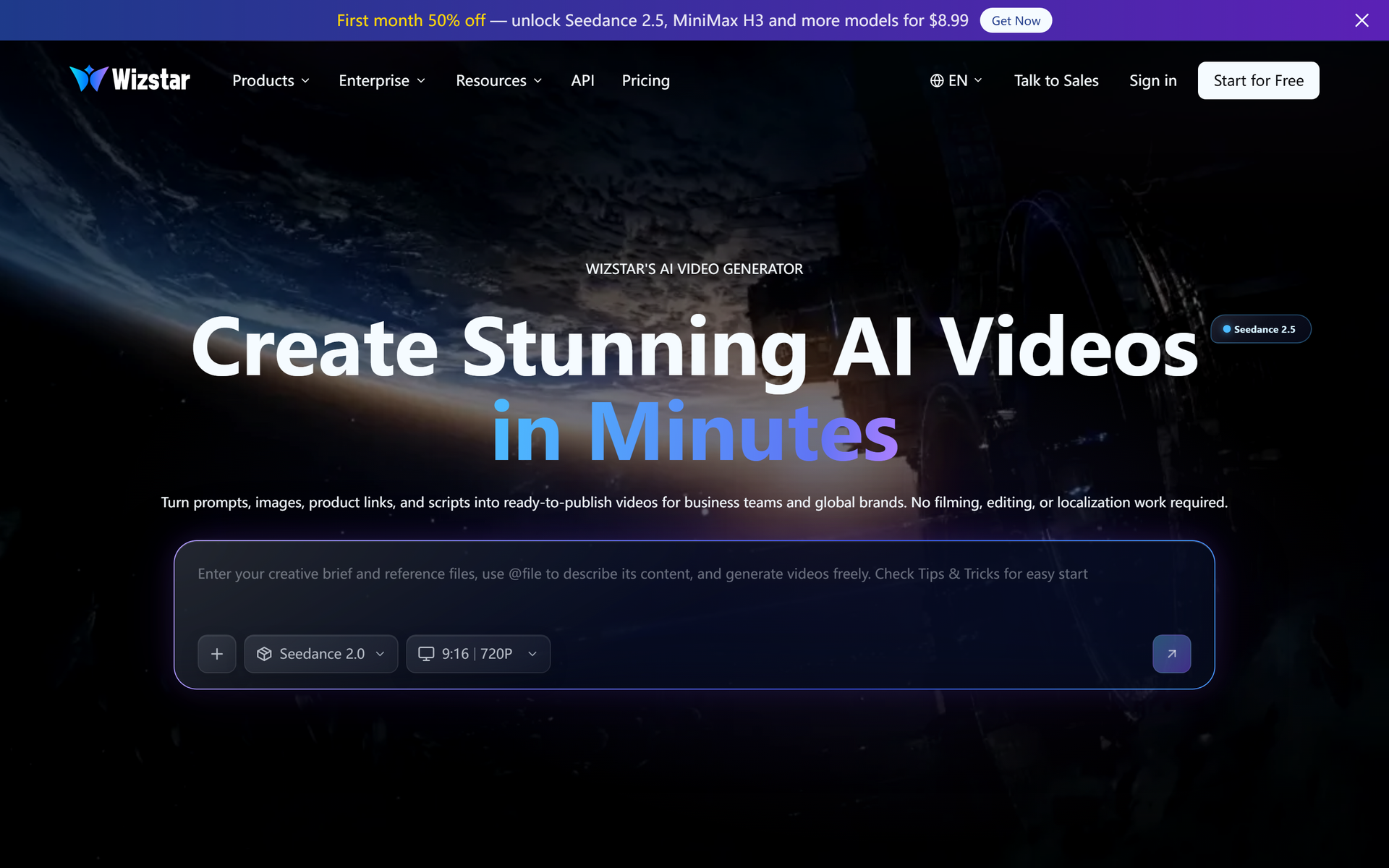
Task: Open the Resources menu
Action: pyautogui.click(x=499, y=80)
